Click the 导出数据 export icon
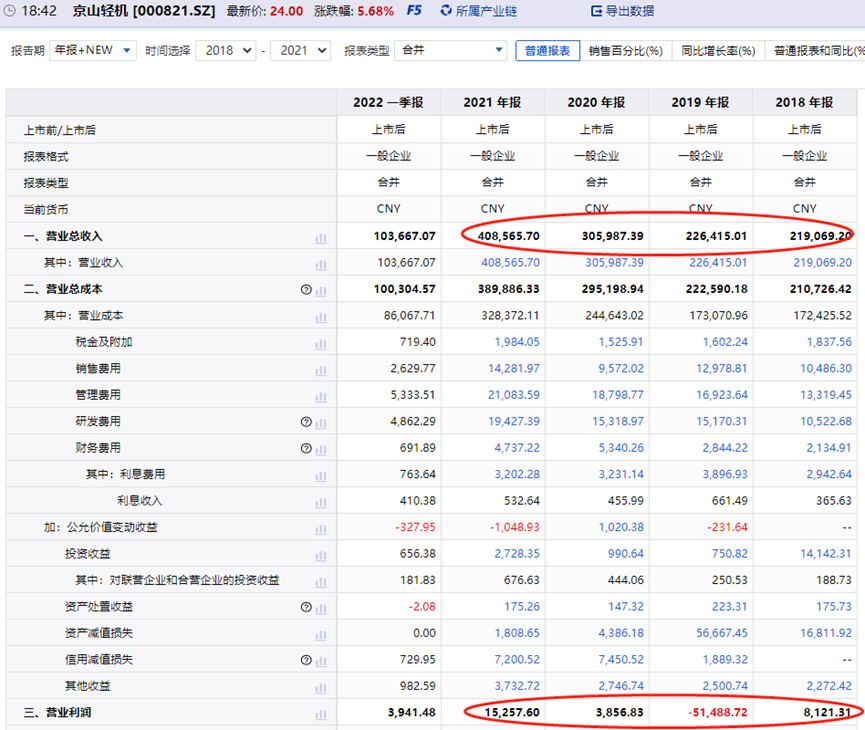The width and height of the screenshot is (865, 730). click(595, 11)
